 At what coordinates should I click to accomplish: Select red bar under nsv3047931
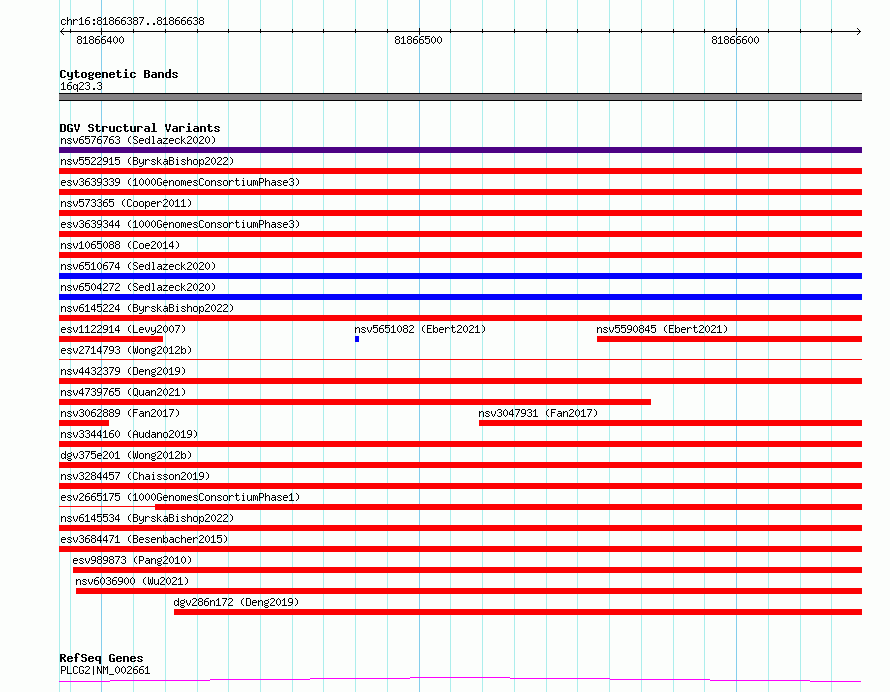670,423
